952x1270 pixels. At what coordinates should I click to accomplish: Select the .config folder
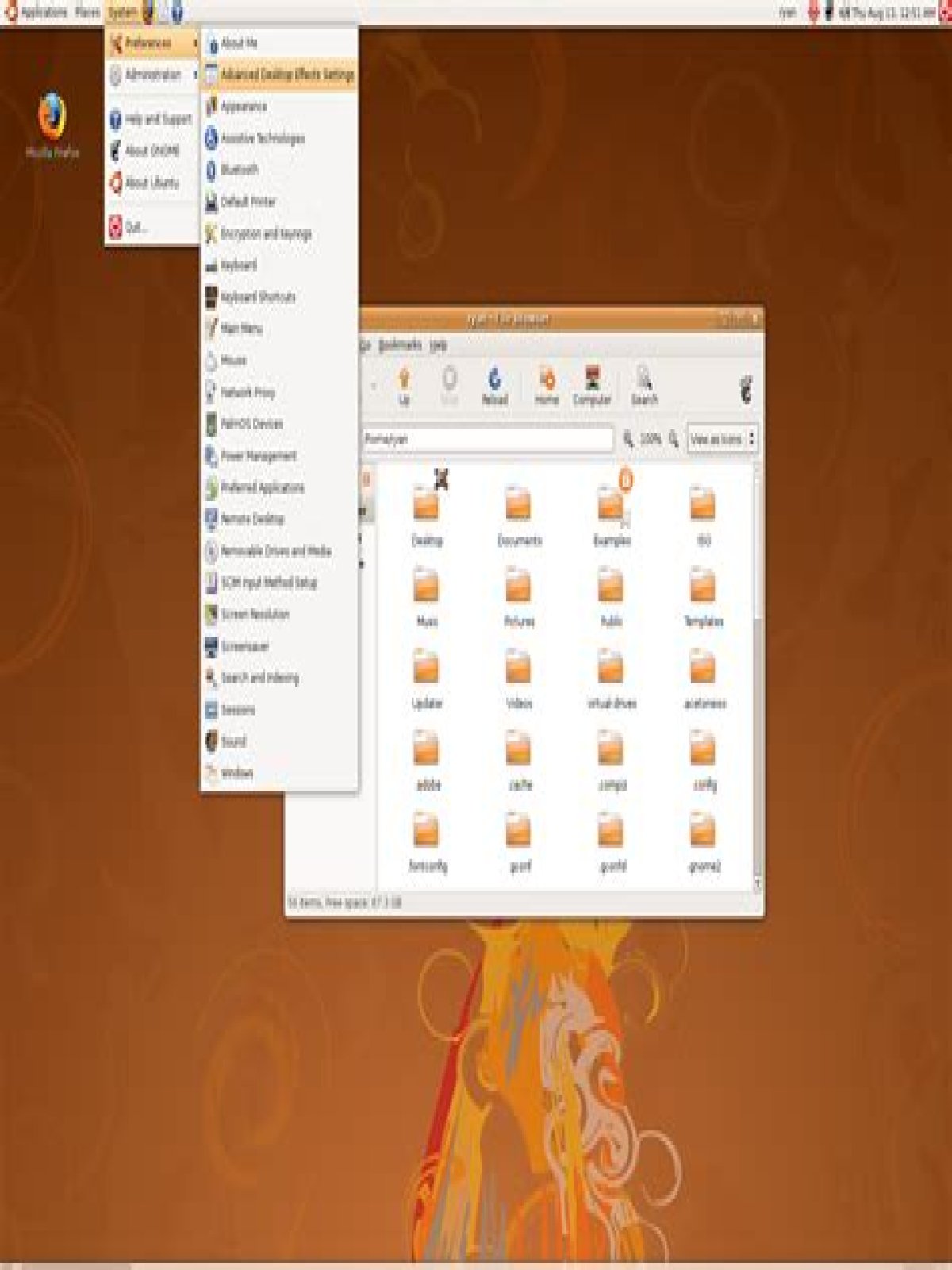click(x=704, y=760)
